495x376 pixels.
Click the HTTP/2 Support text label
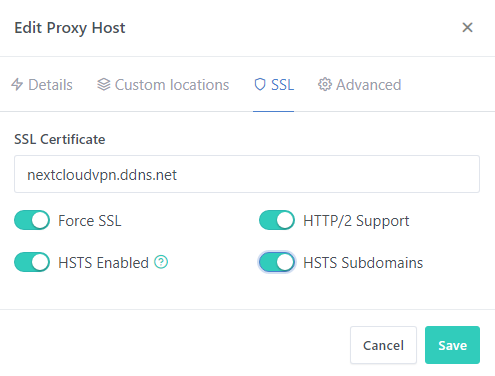click(356, 221)
